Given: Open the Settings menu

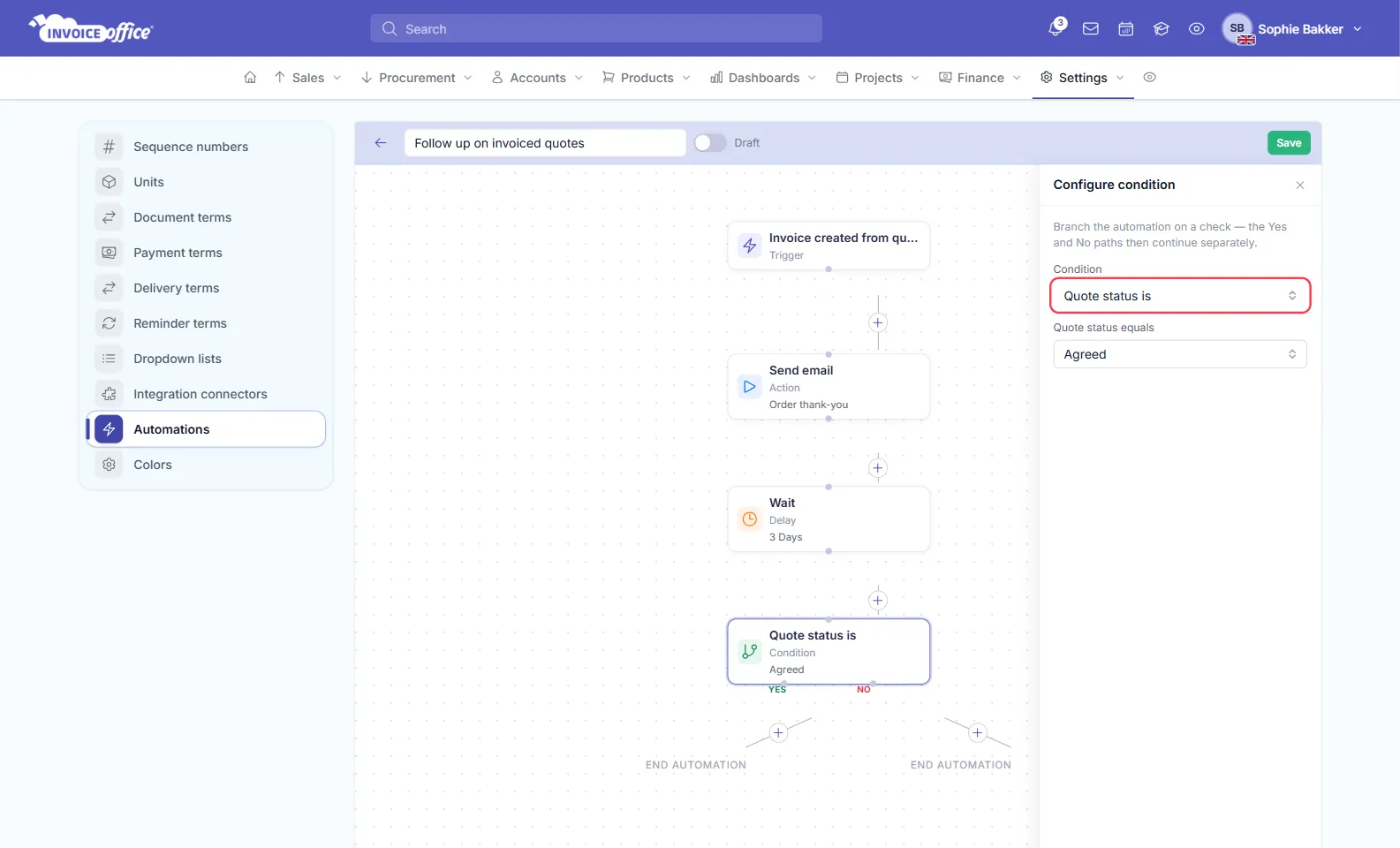Looking at the screenshot, I should (1082, 77).
